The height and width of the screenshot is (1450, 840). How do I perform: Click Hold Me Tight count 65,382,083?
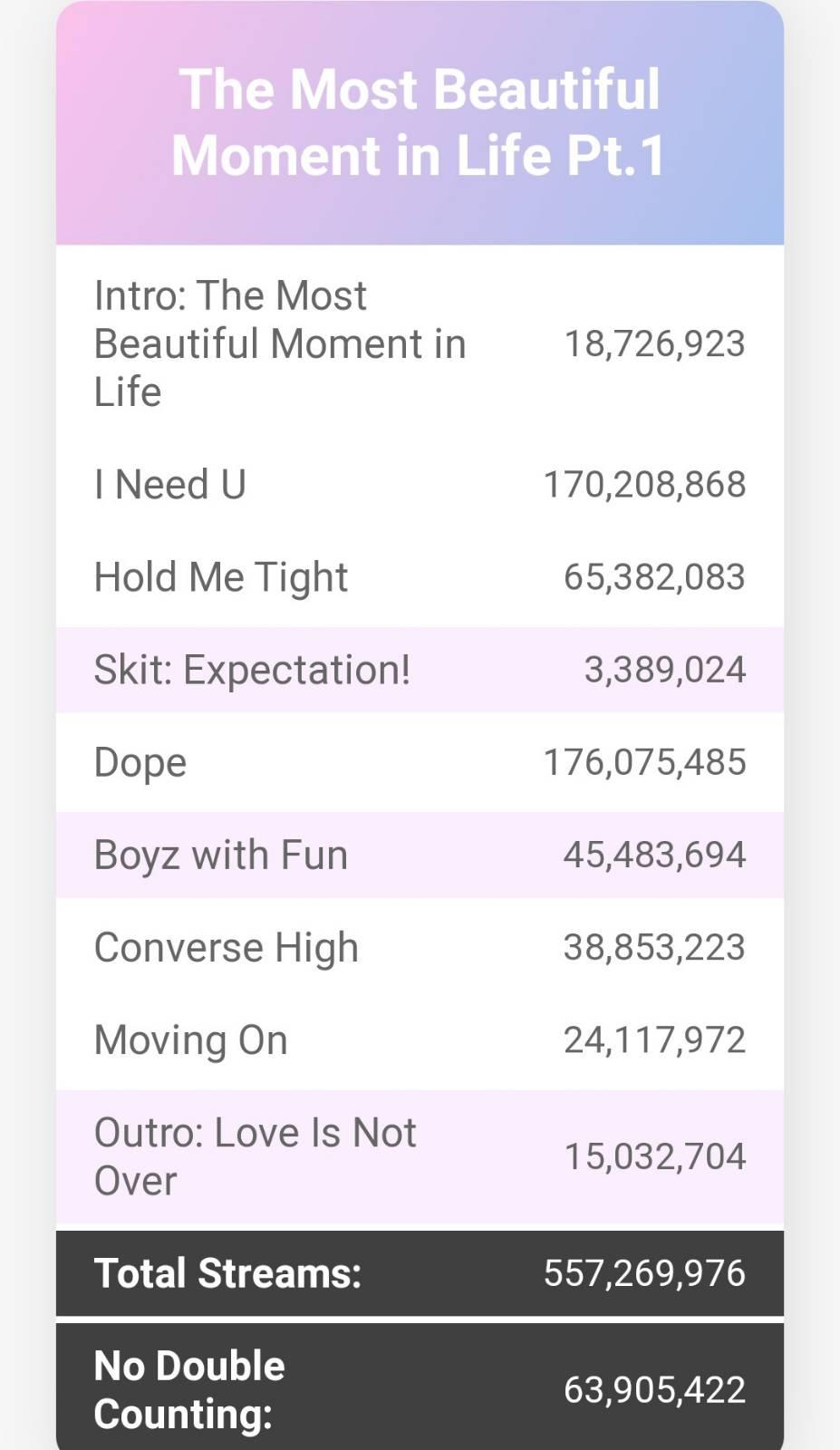pos(654,577)
